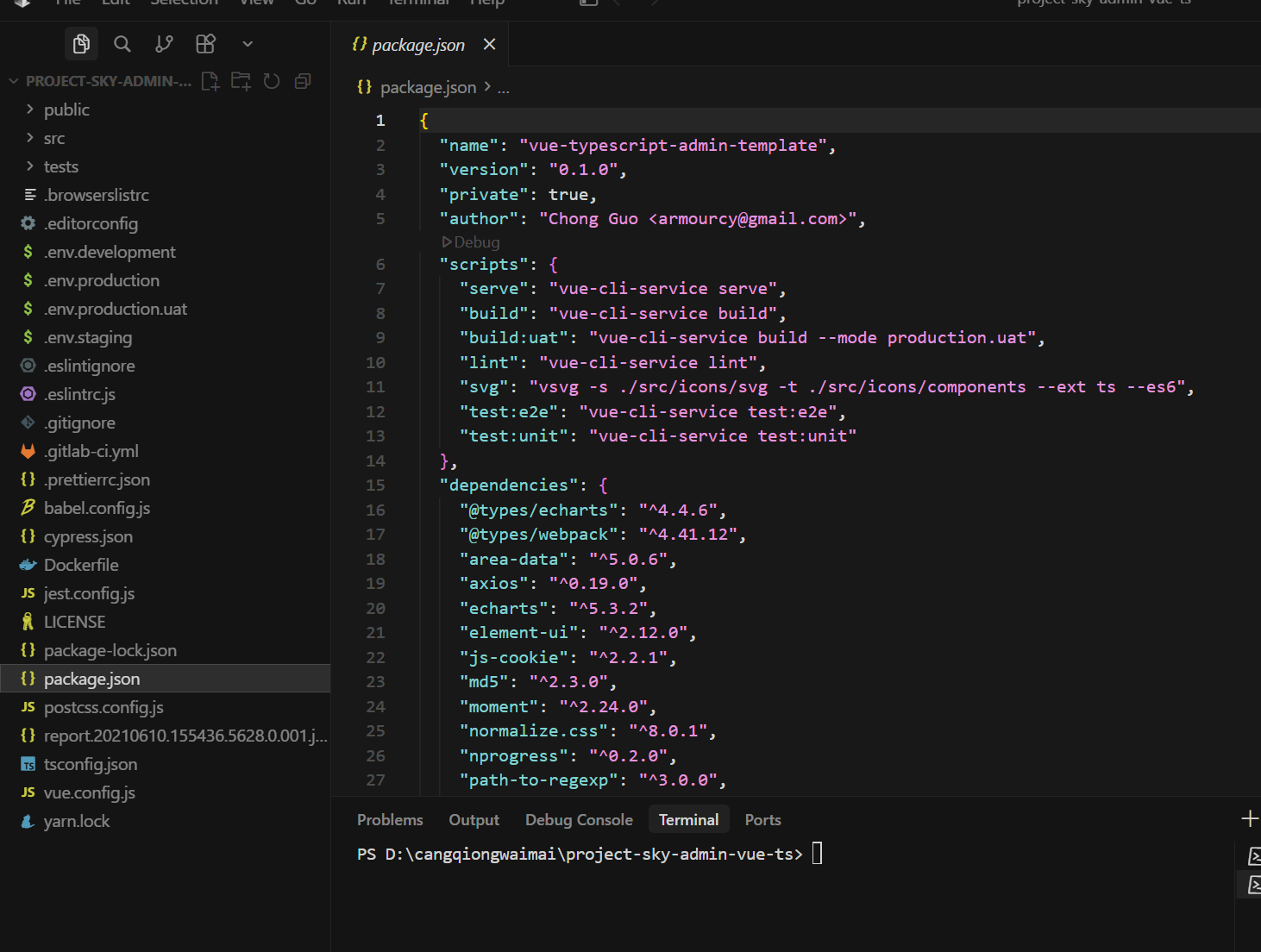Open the yarn.lock file
Viewport: 1261px width, 952px height.
click(x=165, y=821)
